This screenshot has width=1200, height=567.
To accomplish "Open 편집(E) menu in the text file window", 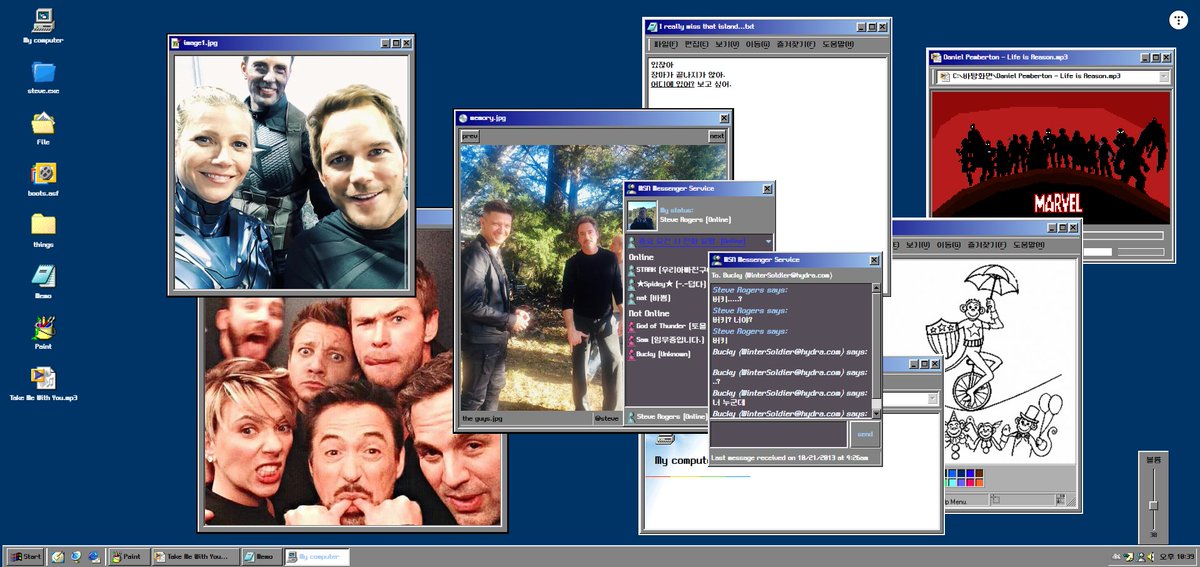I will [x=698, y=45].
